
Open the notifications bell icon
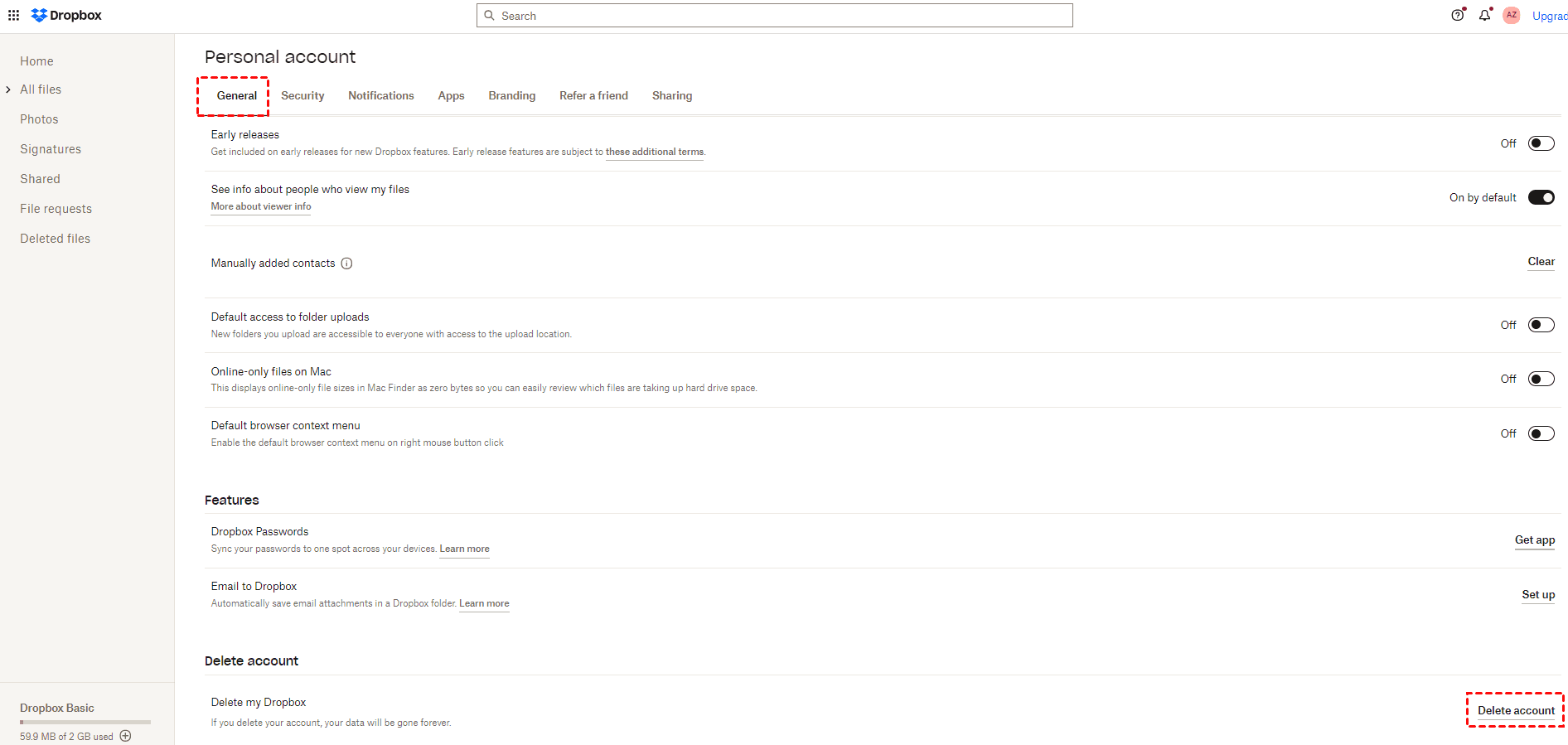coord(1484,15)
